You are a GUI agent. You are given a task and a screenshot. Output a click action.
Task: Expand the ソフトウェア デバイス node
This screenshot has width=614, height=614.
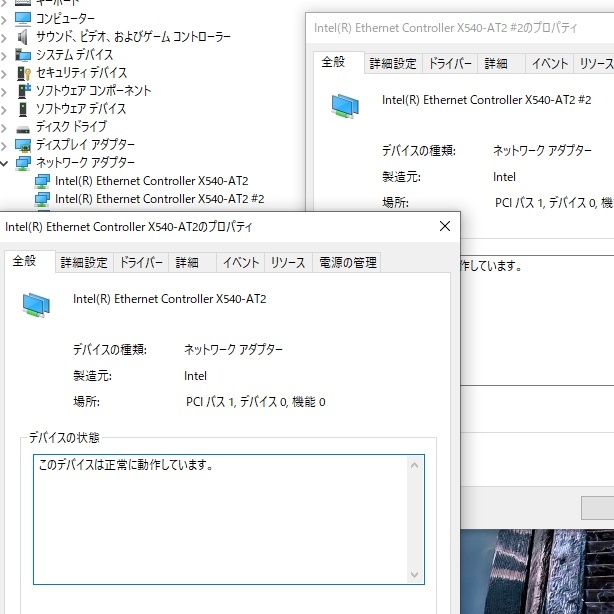tap(4, 110)
